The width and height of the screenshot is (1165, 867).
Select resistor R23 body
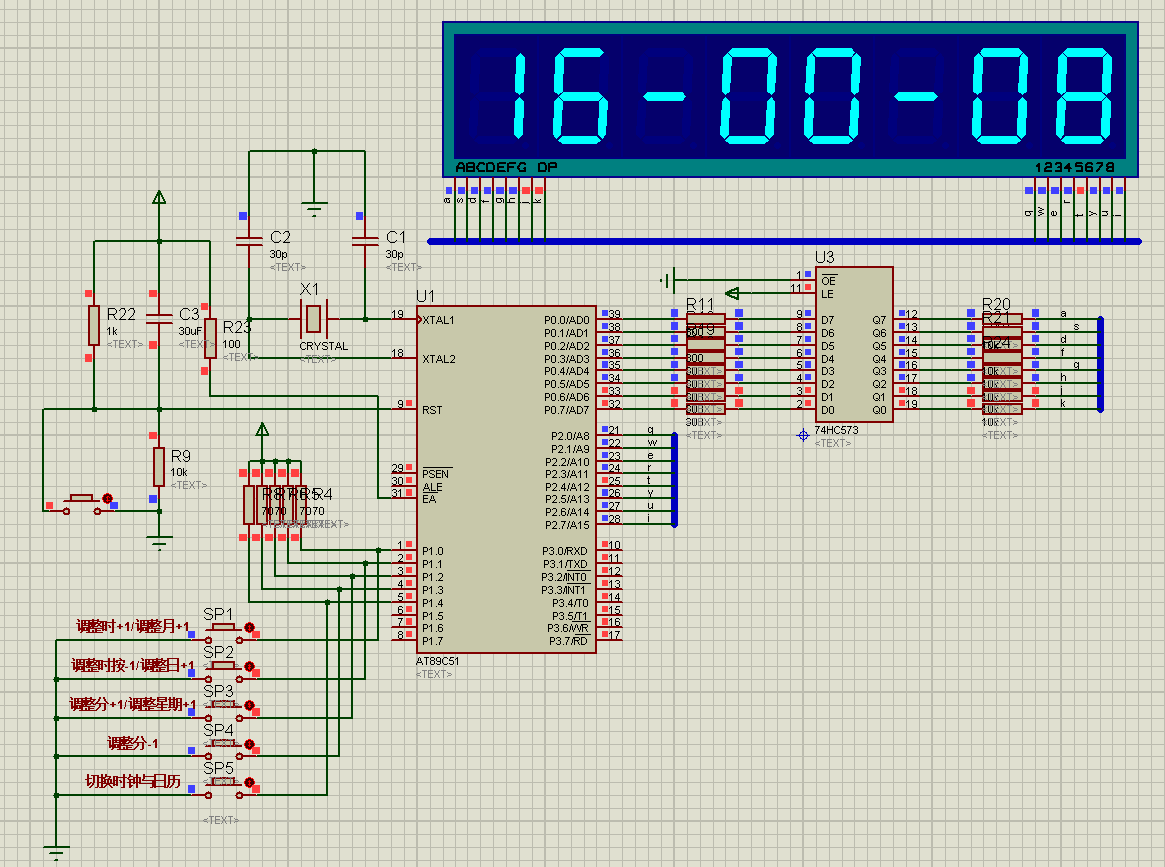[210, 338]
